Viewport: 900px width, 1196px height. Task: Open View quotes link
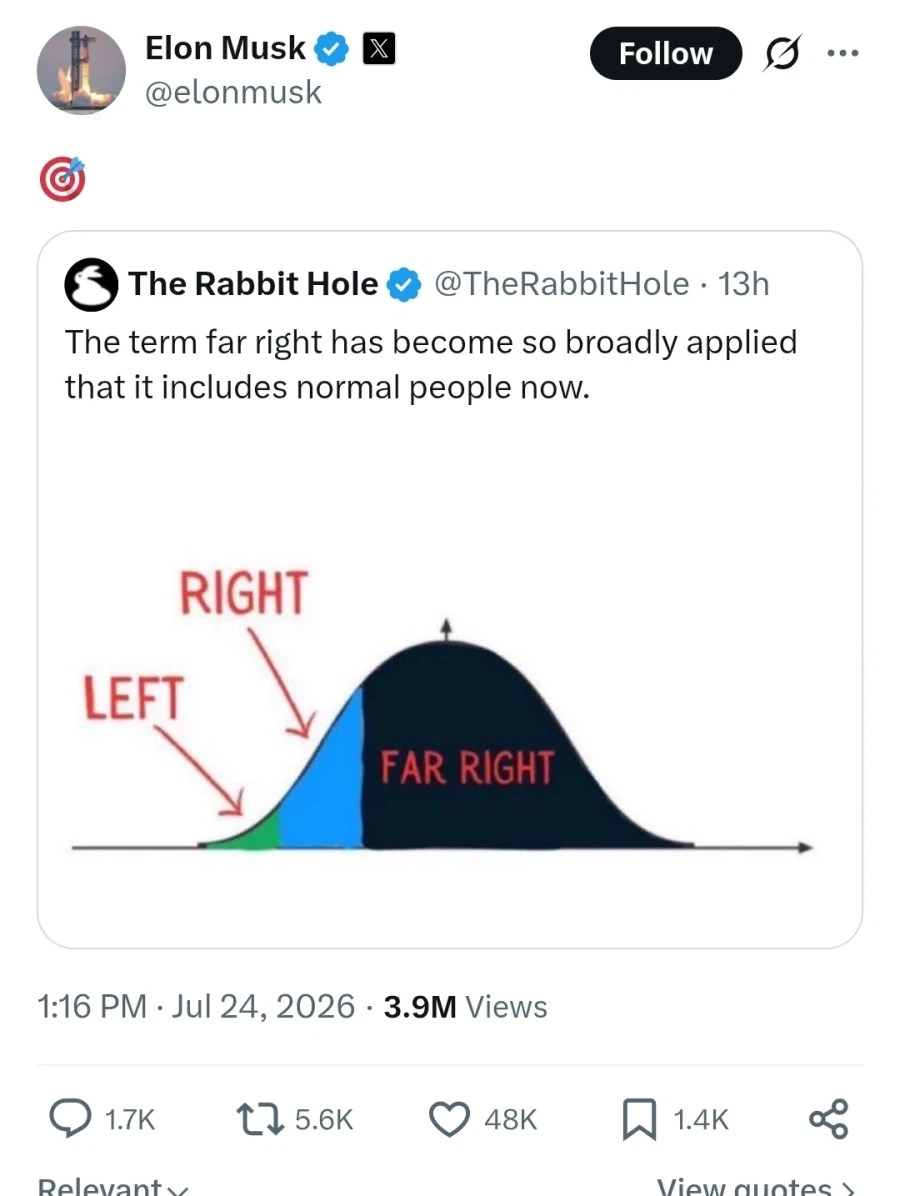pyautogui.click(x=755, y=1186)
